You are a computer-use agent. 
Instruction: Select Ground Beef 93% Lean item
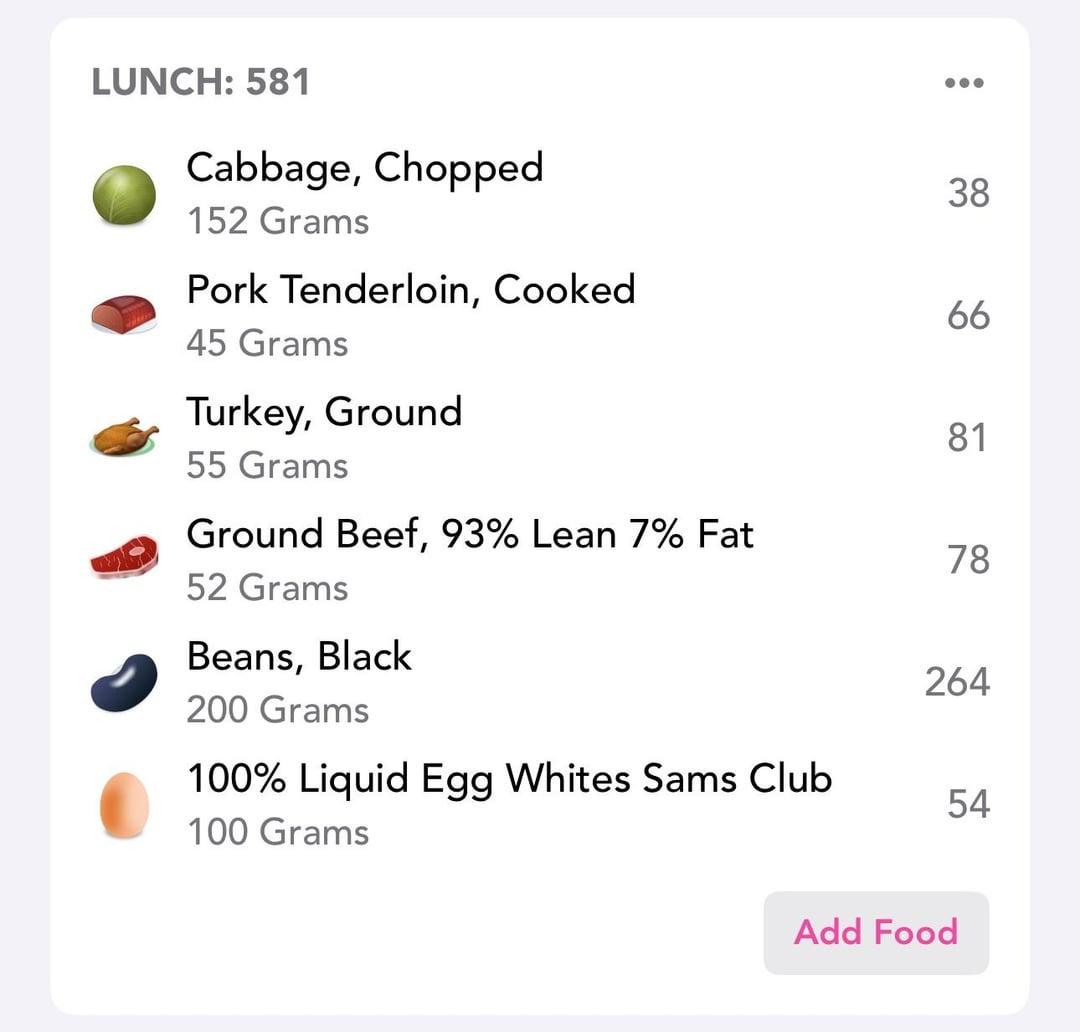(x=470, y=534)
